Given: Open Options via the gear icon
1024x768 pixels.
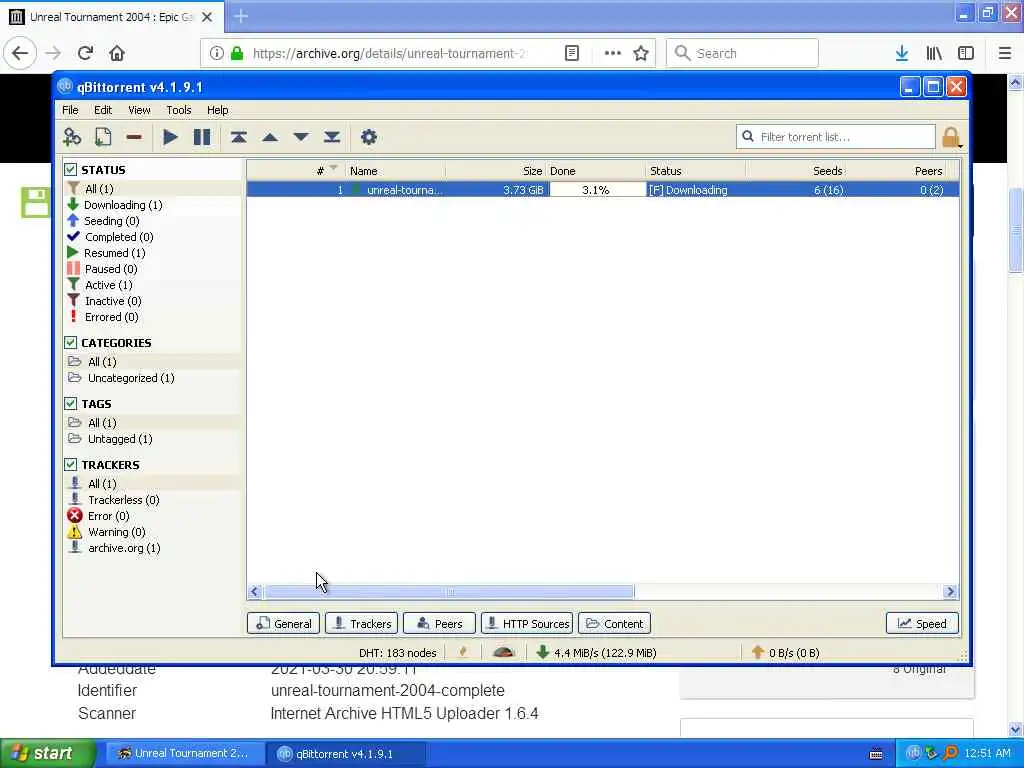Looking at the screenshot, I should tap(368, 137).
